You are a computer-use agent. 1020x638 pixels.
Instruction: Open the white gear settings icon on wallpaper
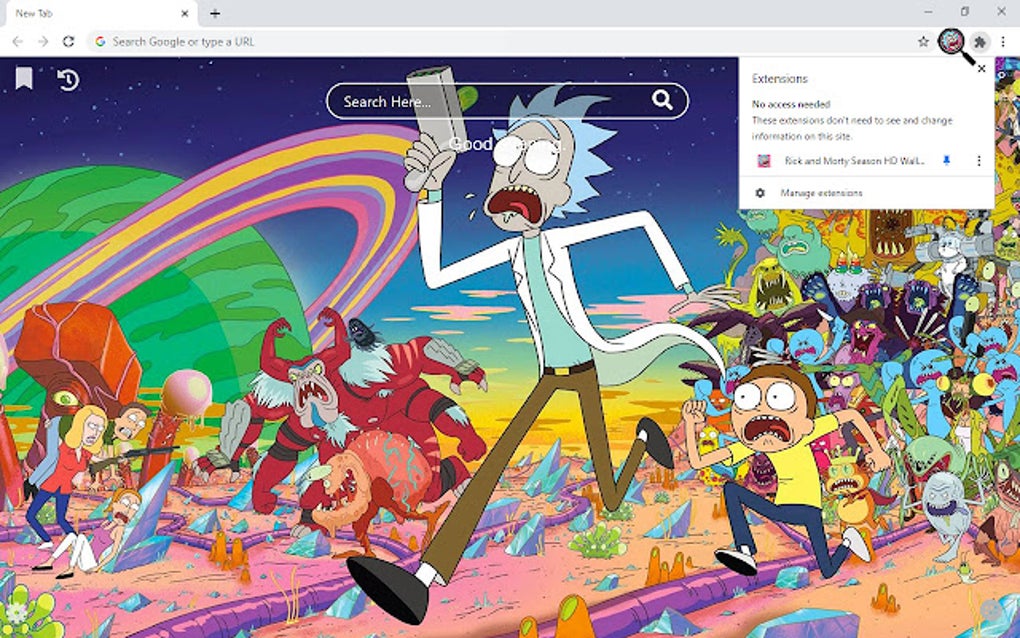click(x=16, y=612)
